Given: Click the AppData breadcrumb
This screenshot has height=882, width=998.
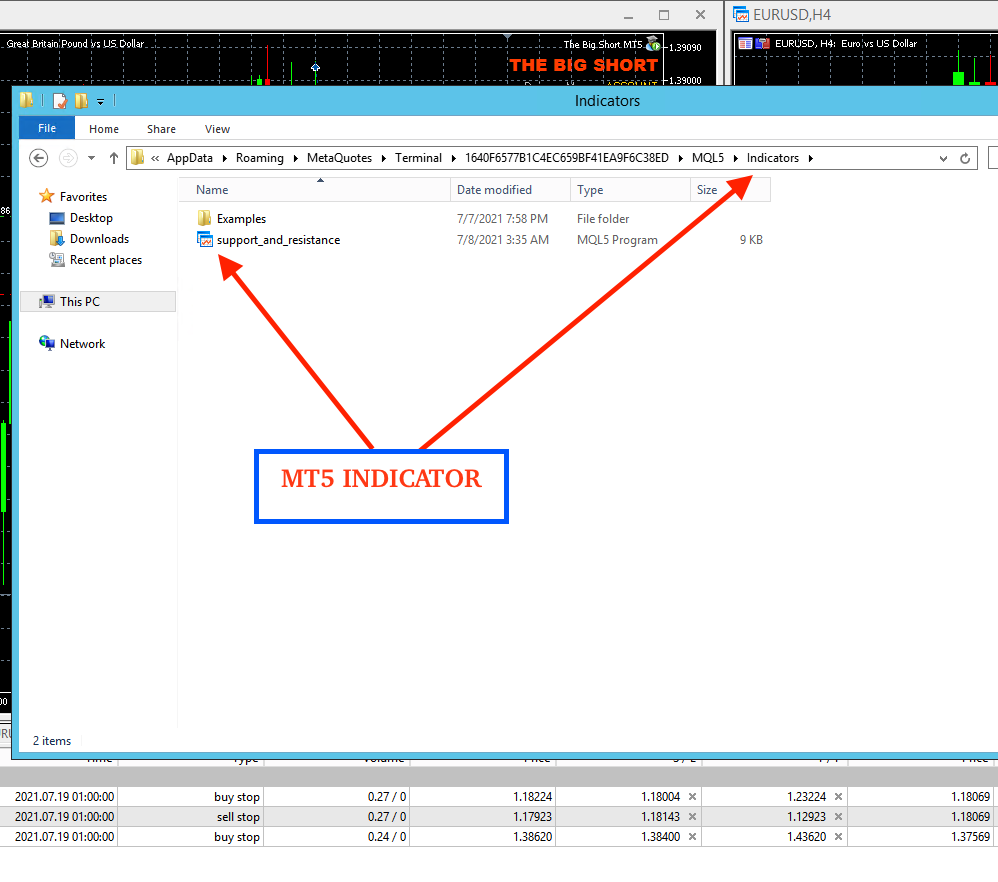Looking at the screenshot, I should (190, 158).
